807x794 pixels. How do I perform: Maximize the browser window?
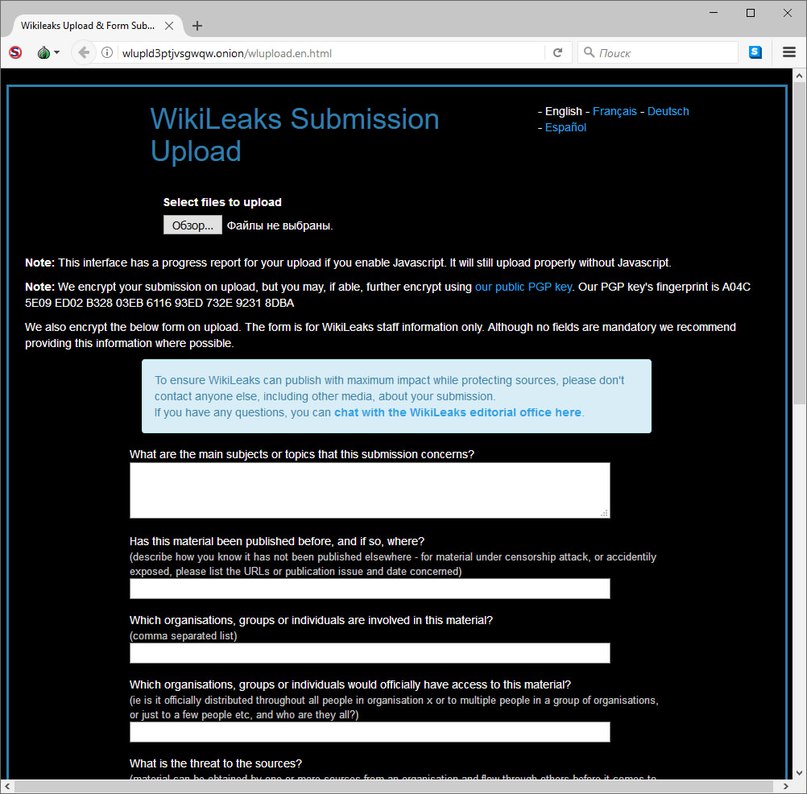750,12
